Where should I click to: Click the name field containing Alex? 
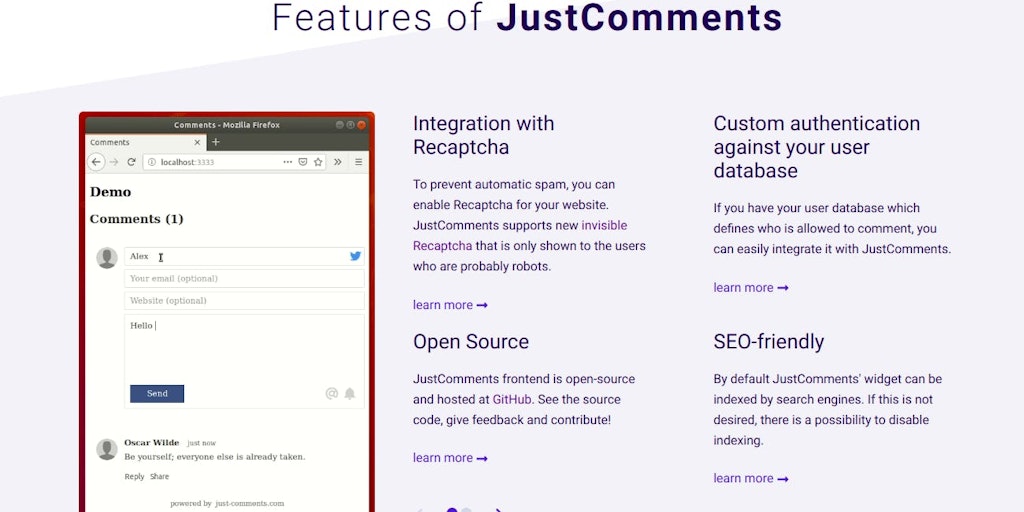(x=244, y=256)
